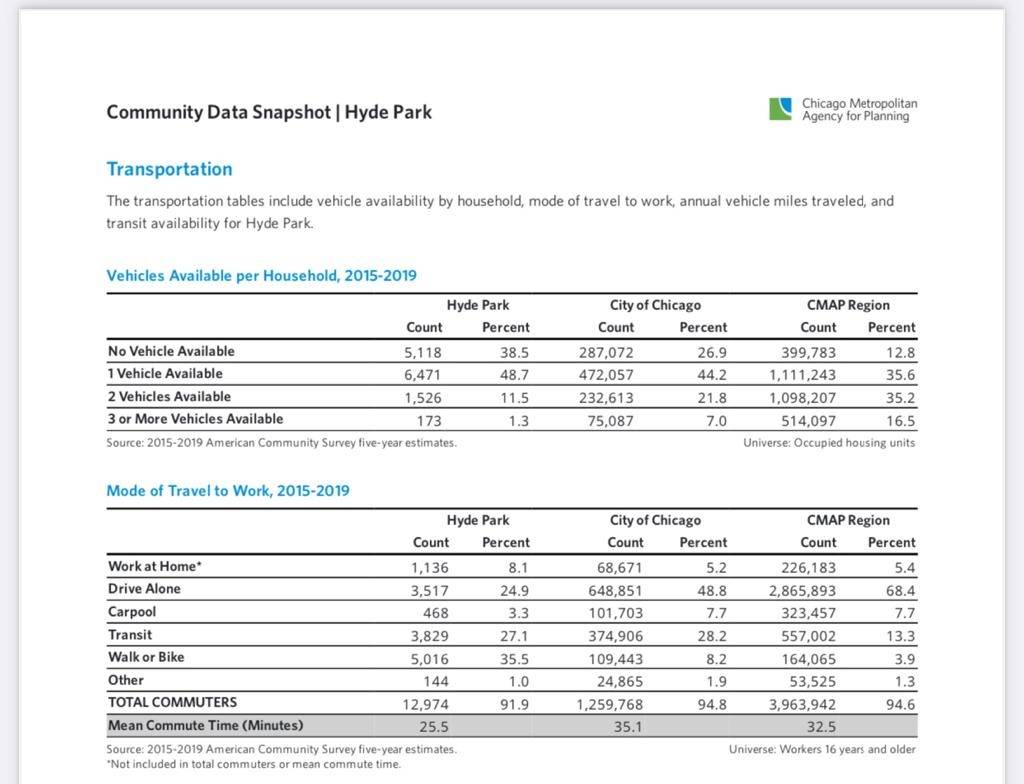The width and height of the screenshot is (1024, 784).
Task: Click the Hyde Park Drive Alone percent 24.9
Action: click(x=515, y=591)
